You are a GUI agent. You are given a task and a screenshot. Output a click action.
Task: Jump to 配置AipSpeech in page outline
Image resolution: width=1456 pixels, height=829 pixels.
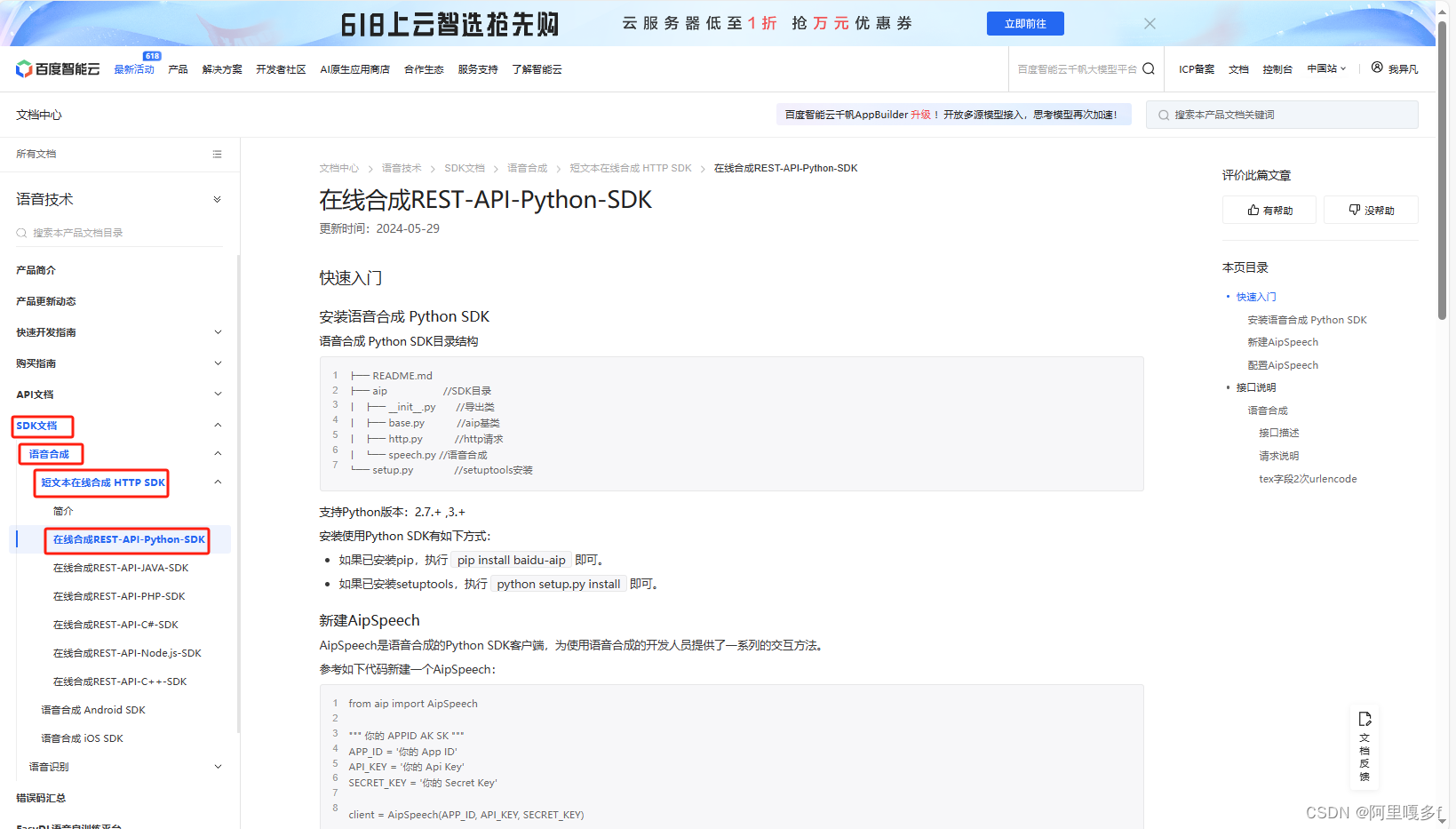click(x=1283, y=365)
